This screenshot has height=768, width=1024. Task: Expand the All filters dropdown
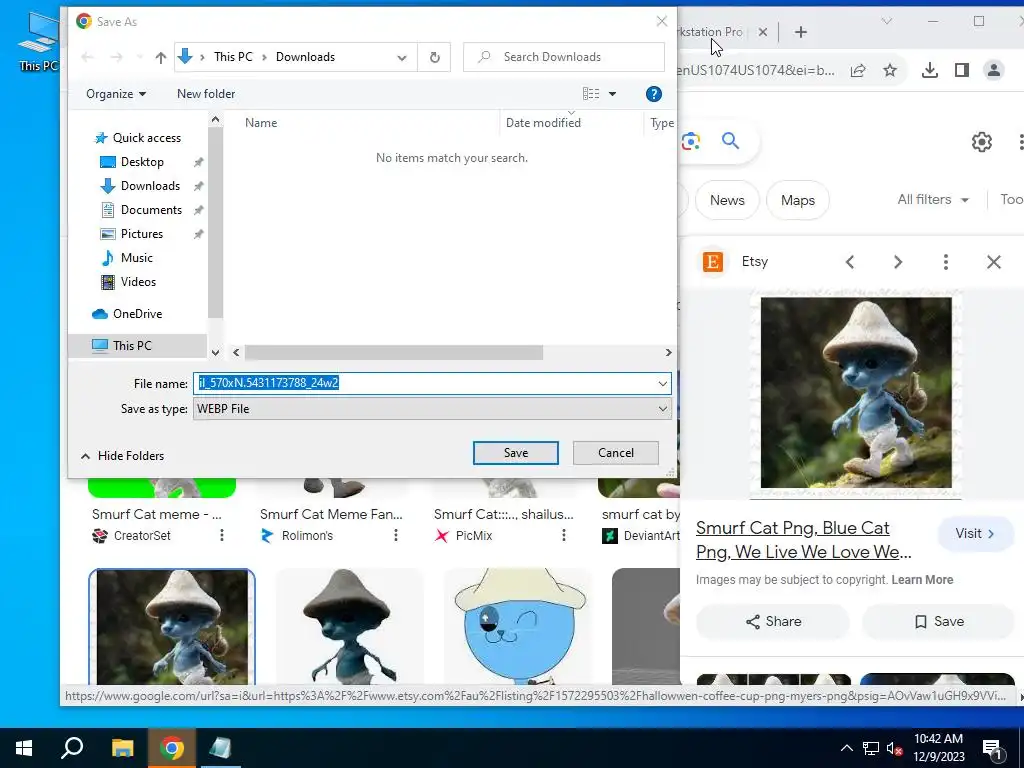(x=933, y=200)
